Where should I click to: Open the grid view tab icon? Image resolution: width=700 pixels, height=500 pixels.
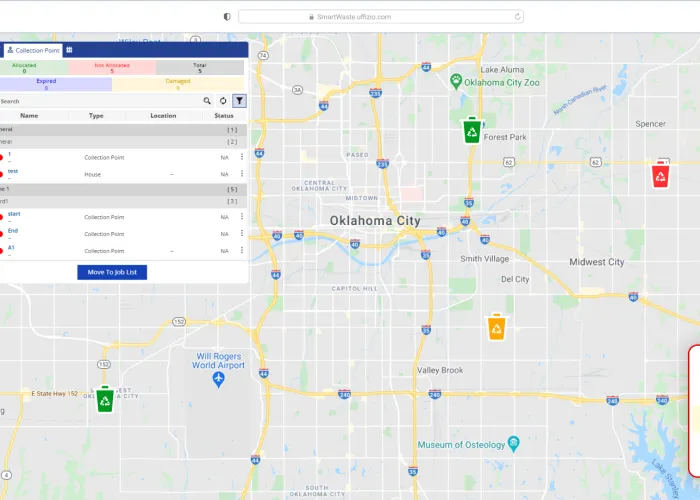69,50
